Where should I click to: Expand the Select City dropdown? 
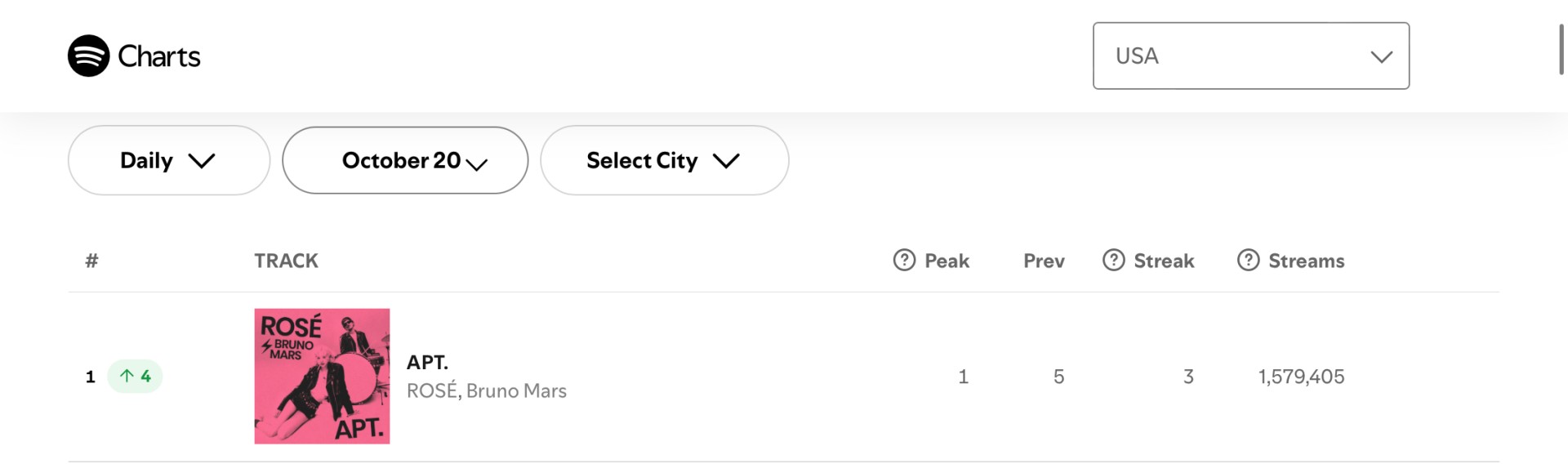[x=664, y=160]
